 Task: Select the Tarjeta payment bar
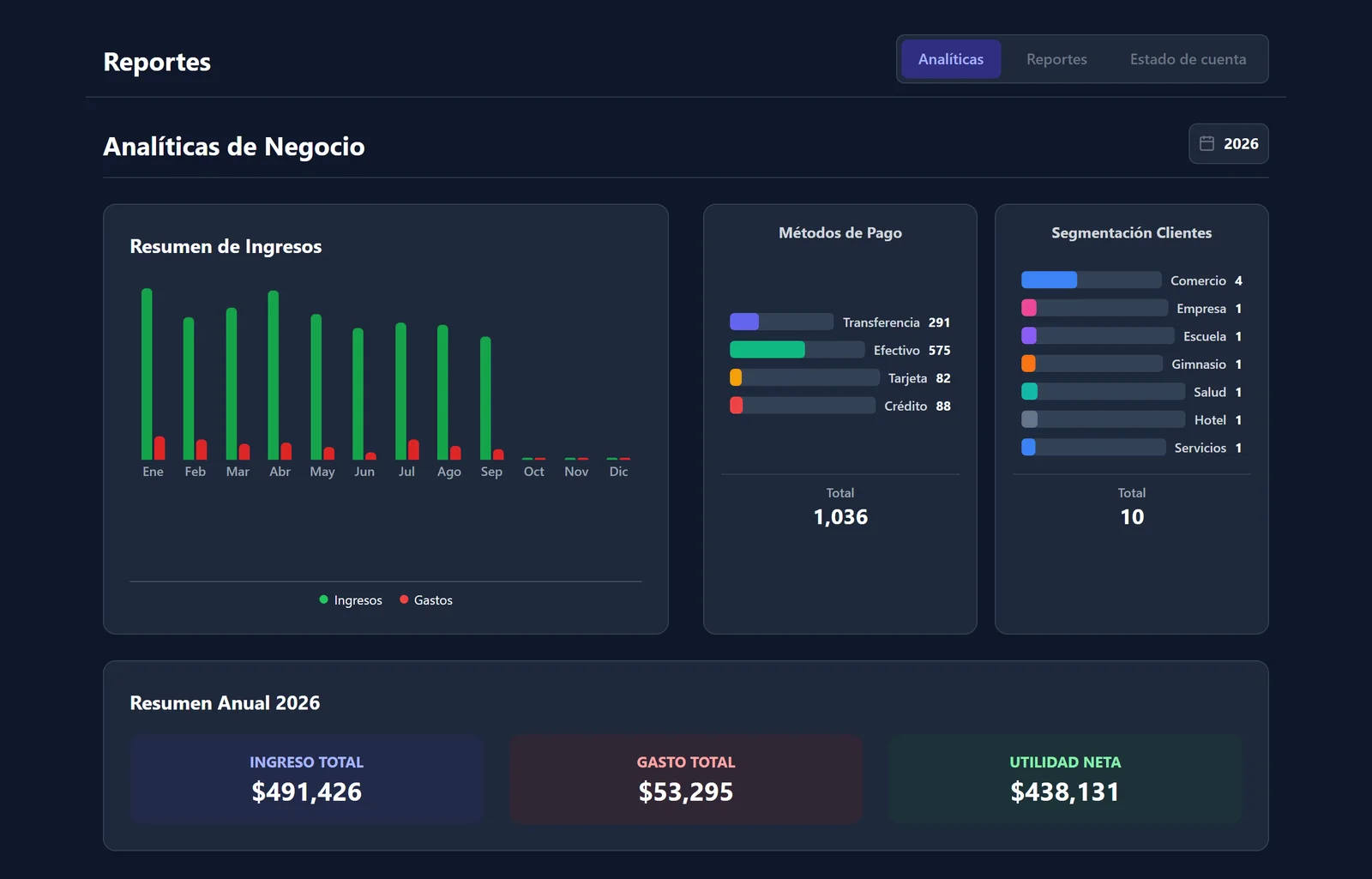804,377
